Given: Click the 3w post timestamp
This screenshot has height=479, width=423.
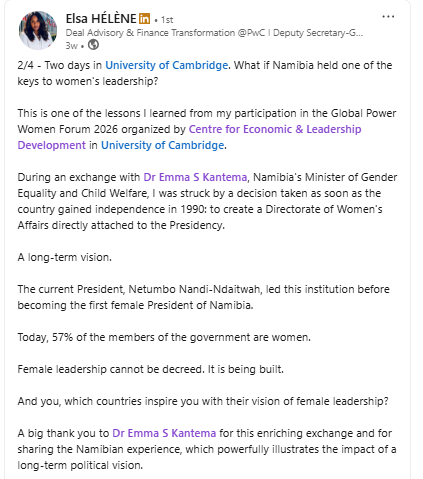Looking at the screenshot, I should click(x=71, y=45).
